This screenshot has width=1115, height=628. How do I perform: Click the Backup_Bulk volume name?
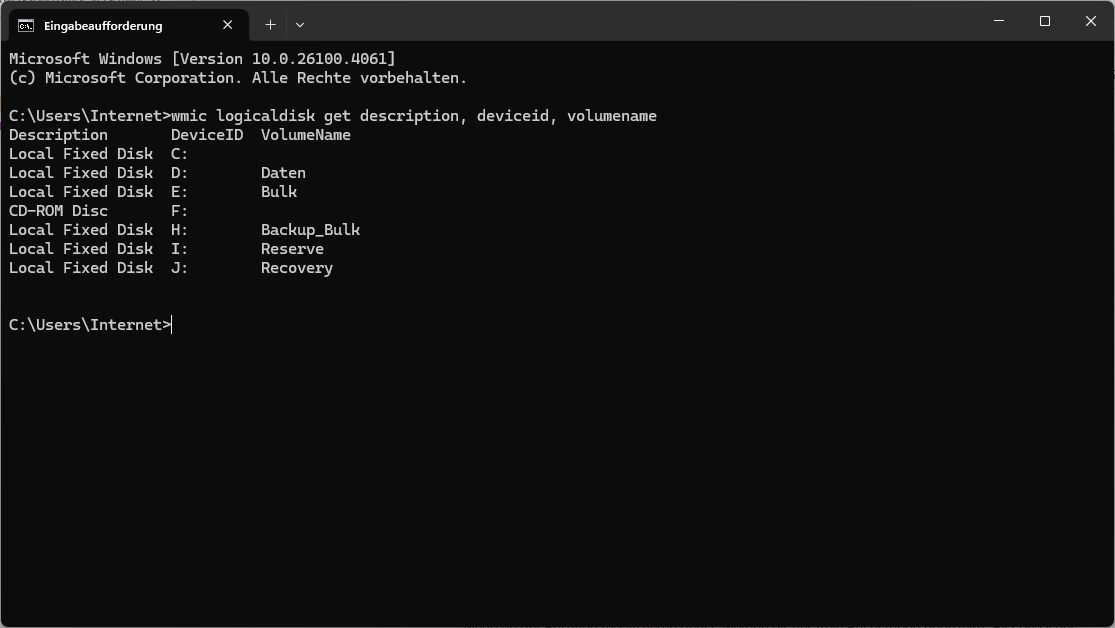[x=310, y=230]
